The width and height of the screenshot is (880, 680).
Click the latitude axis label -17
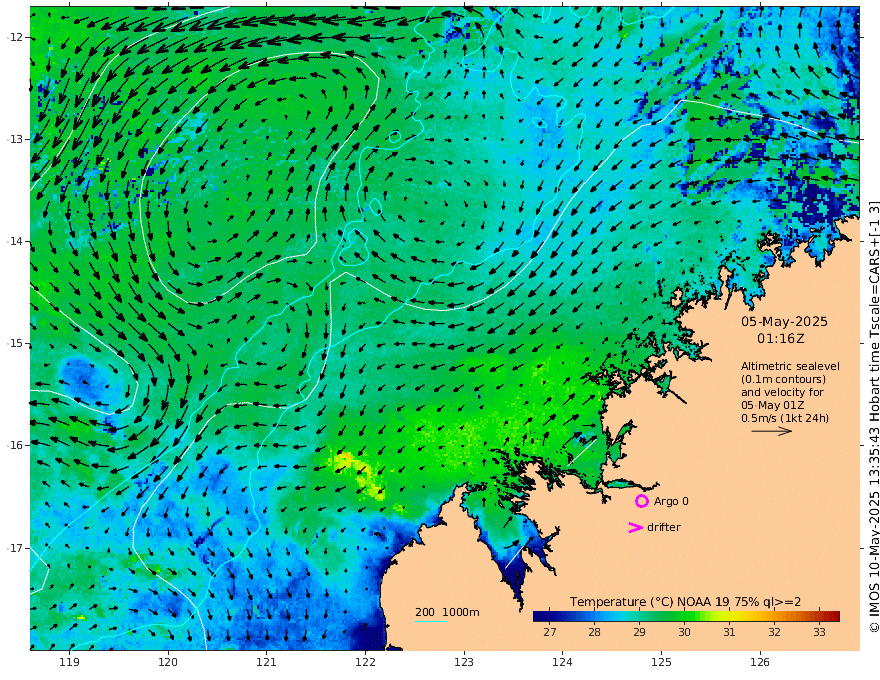click(15, 548)
